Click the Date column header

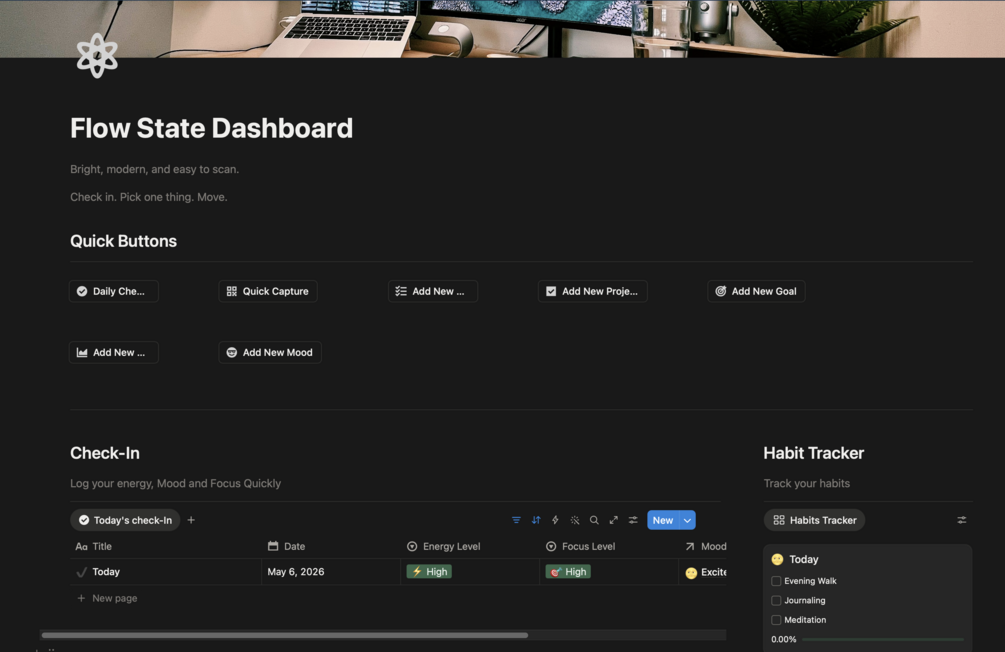pyautogui.click(x=331, y=546)
